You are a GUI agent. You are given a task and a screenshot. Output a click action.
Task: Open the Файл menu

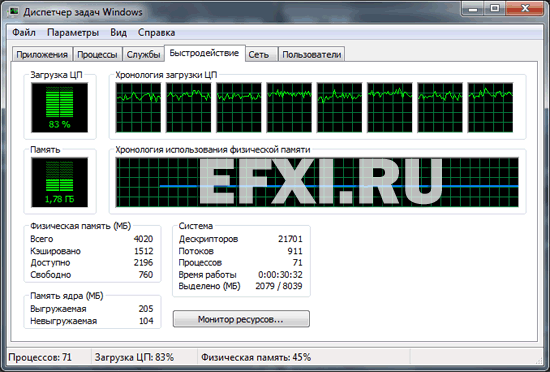(x=24, y=33)
